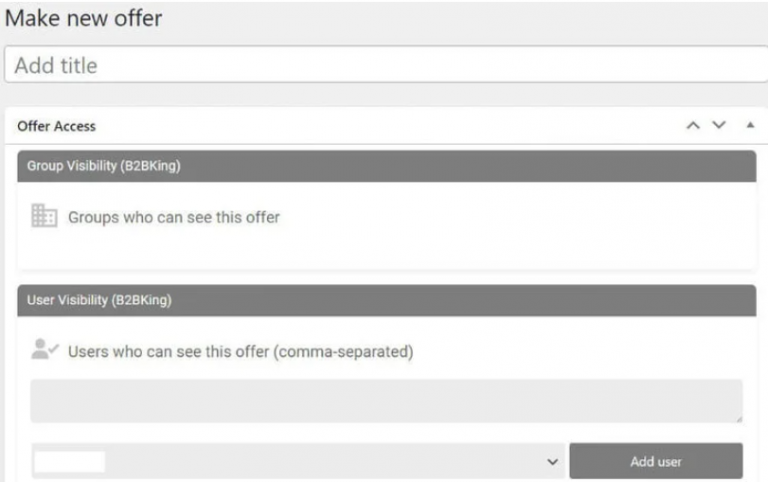This screenshot has width=768, height=482.
Task: Move Offer Access panel down
Action: (718, 126)
